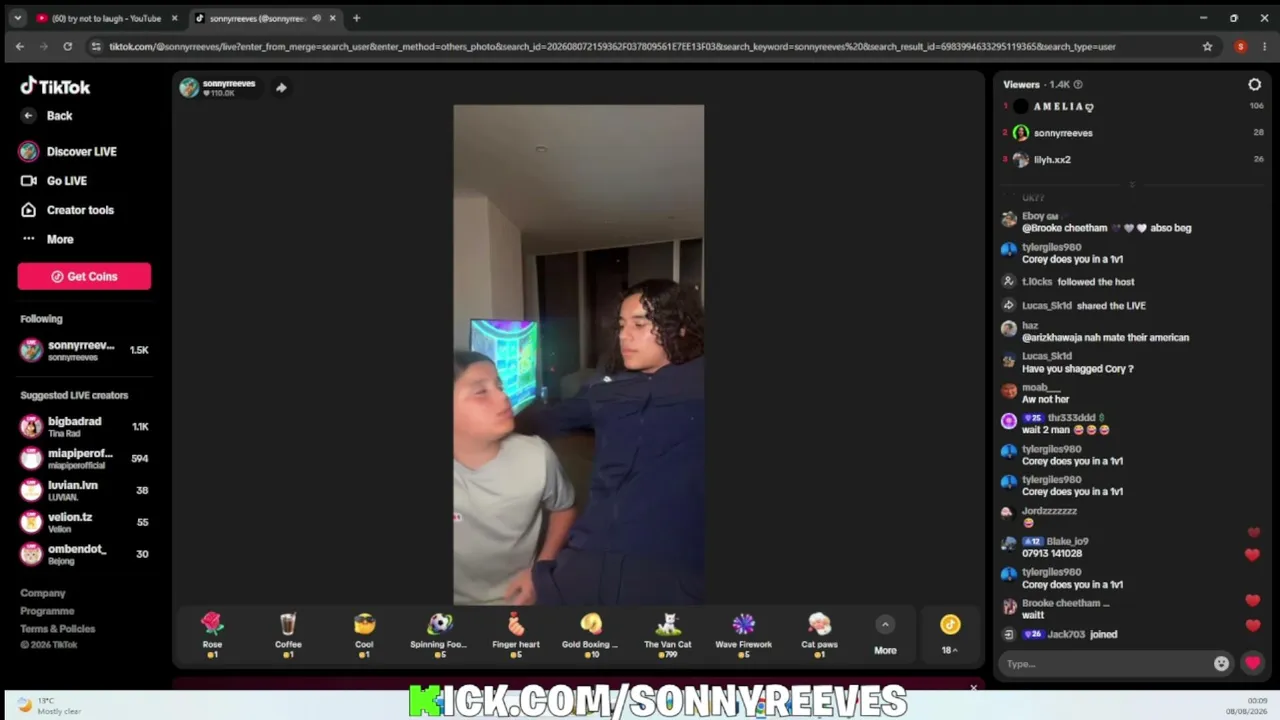The height and width of the screenshot is (720, 1280).
Task: Click commenter Jordzzzzzzz in chat
Action: click(x=1049, y=511)
